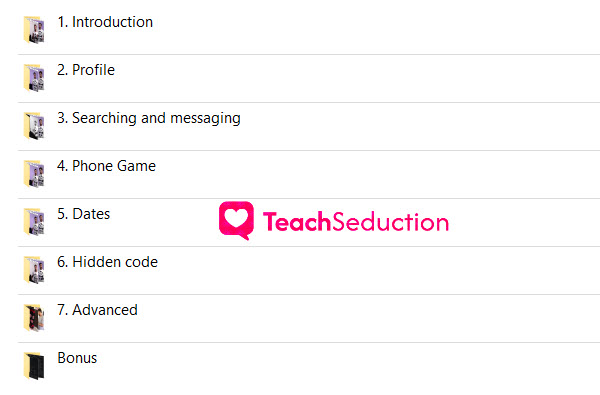Select the 3. Searching and messaging folder icon
This screenshot has width=600, height=395.
[x=34, y=126]
